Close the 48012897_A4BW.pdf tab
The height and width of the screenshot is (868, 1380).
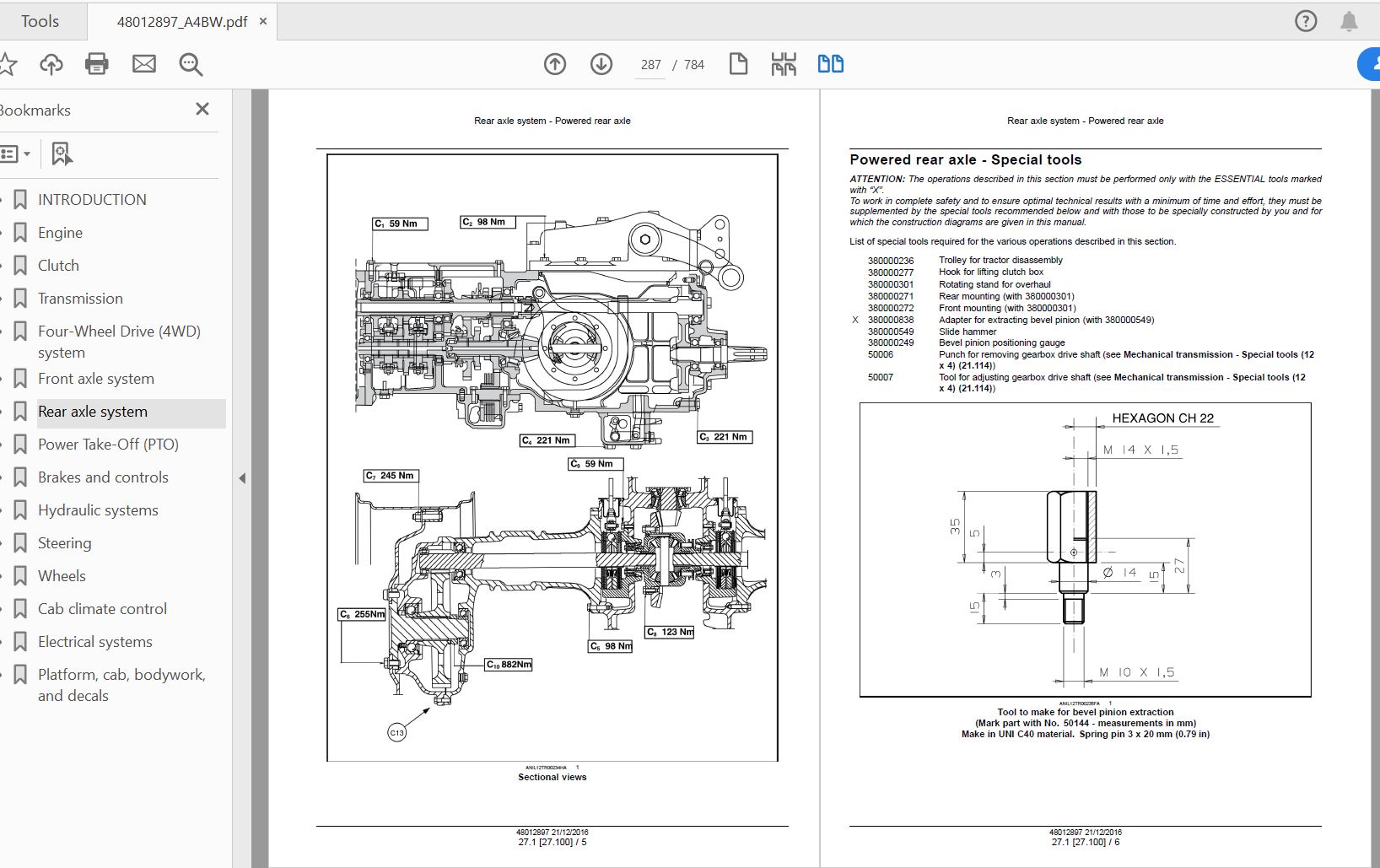tap(263, 21)
